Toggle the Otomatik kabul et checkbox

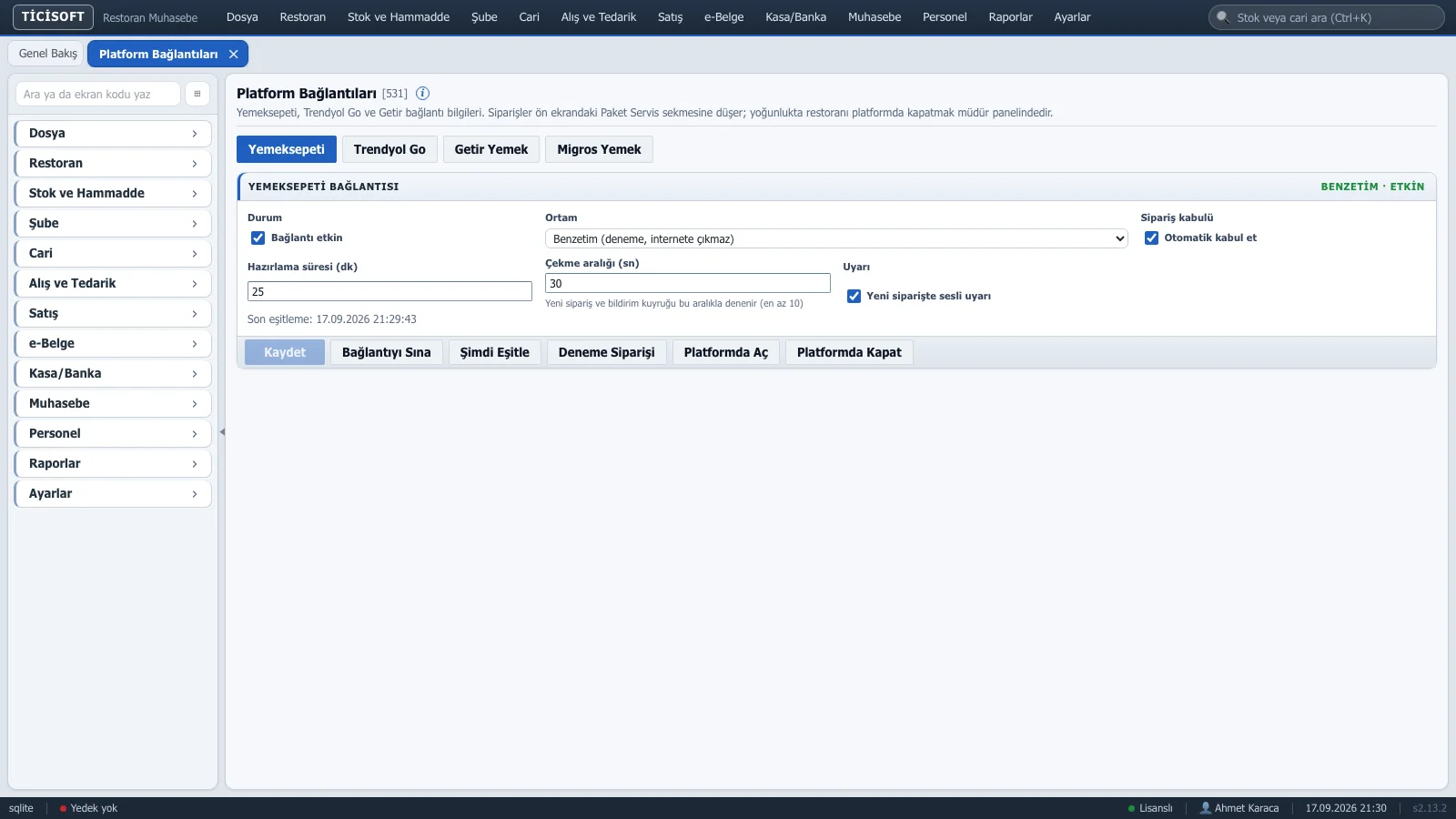pos(1151,238)
